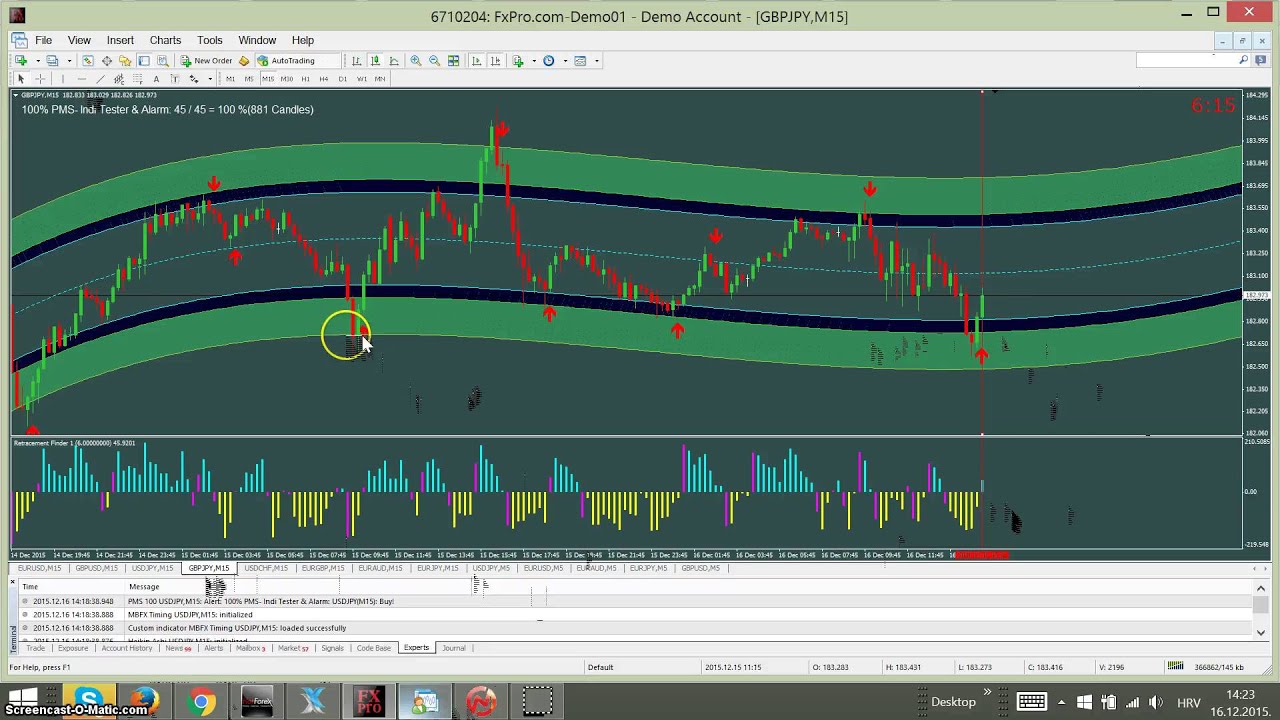The height and width of the screenshot is (720, 1280).
Task: Select the equidistant channel tool
Action: coord(119,79)
